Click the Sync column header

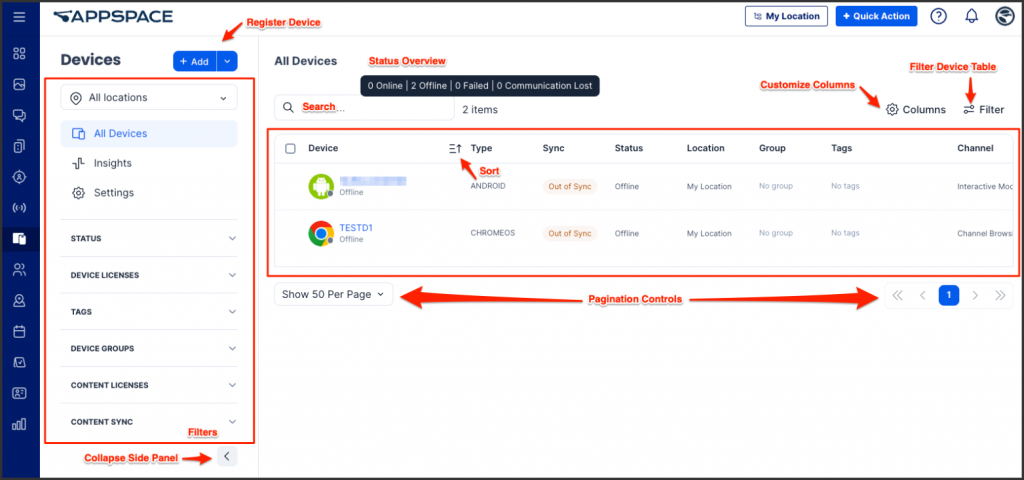553,148
